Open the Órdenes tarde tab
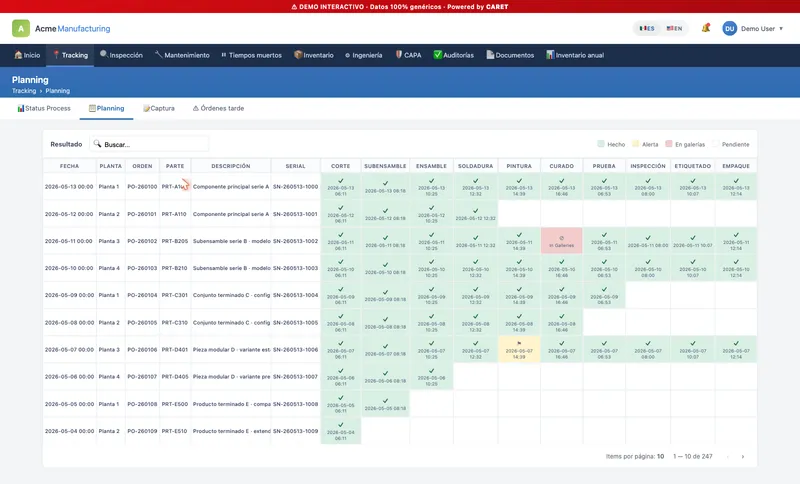This screenshot has width=800, height=484. 218,108
